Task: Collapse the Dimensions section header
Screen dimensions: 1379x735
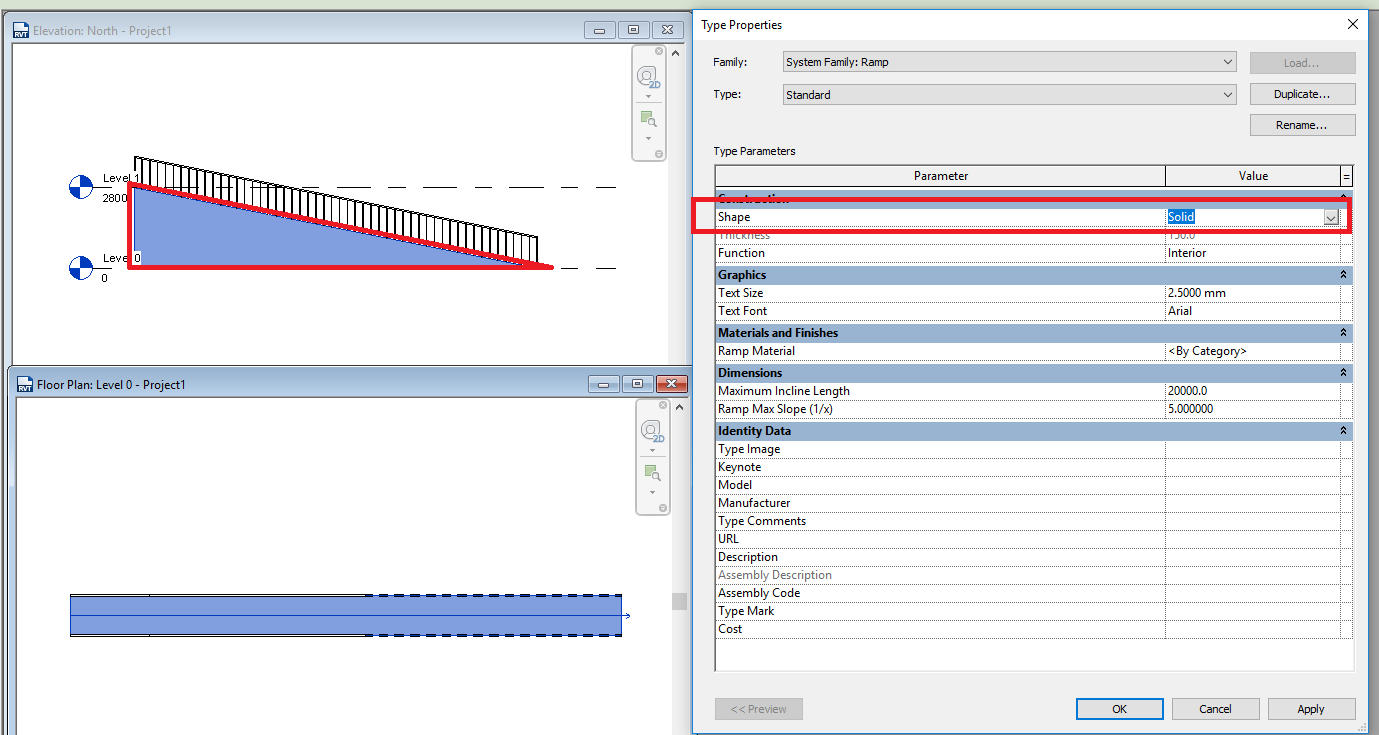Action: tap(1344, 372)
